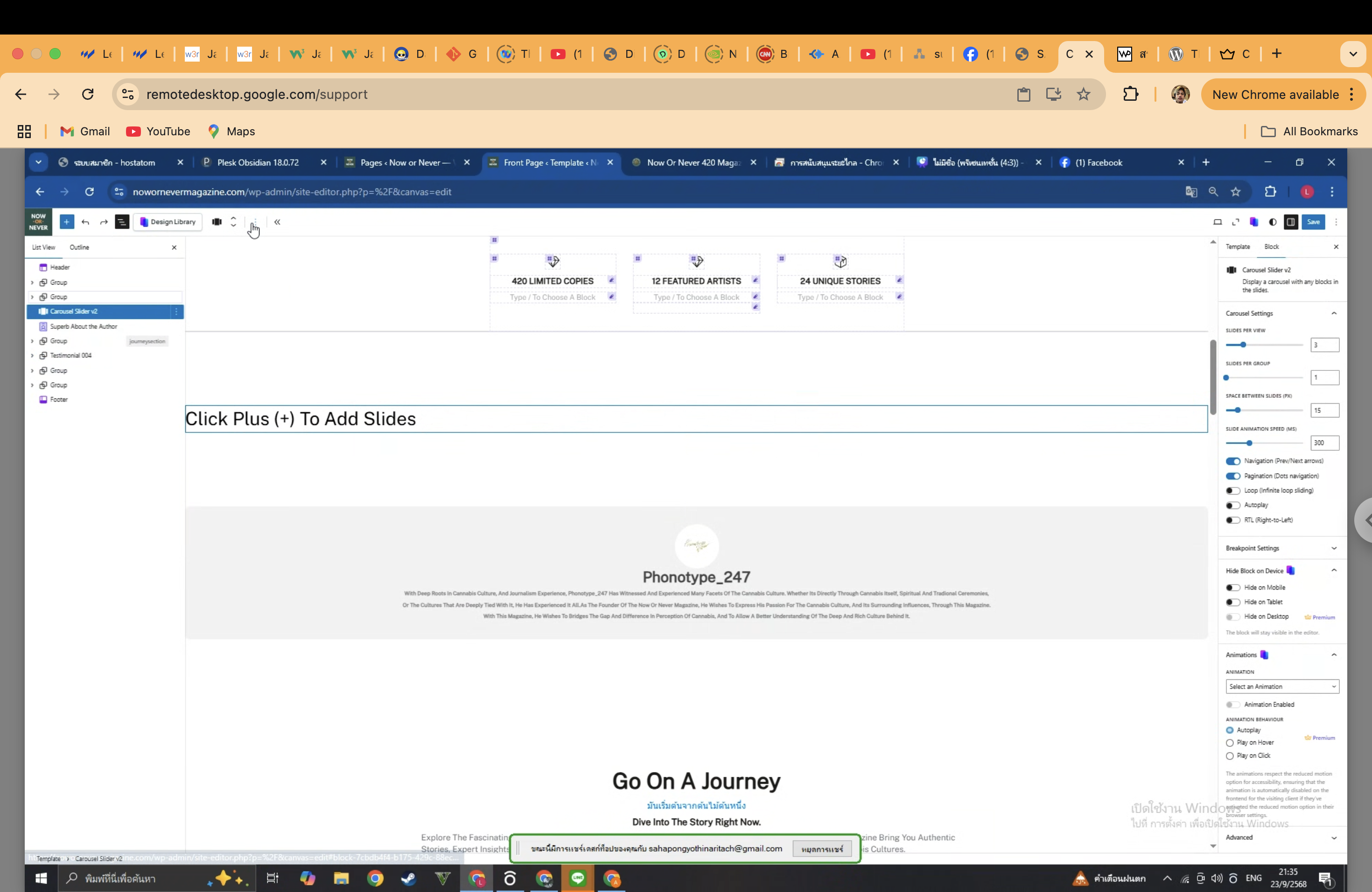
Task: Toggle the document overview list icon
Action: pos(122,222)
